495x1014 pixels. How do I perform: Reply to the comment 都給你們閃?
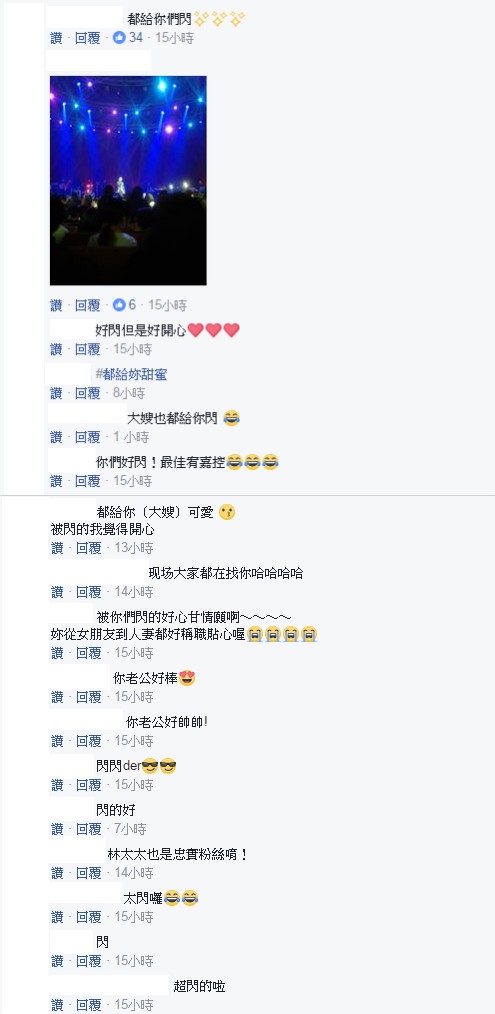point(88,38)
